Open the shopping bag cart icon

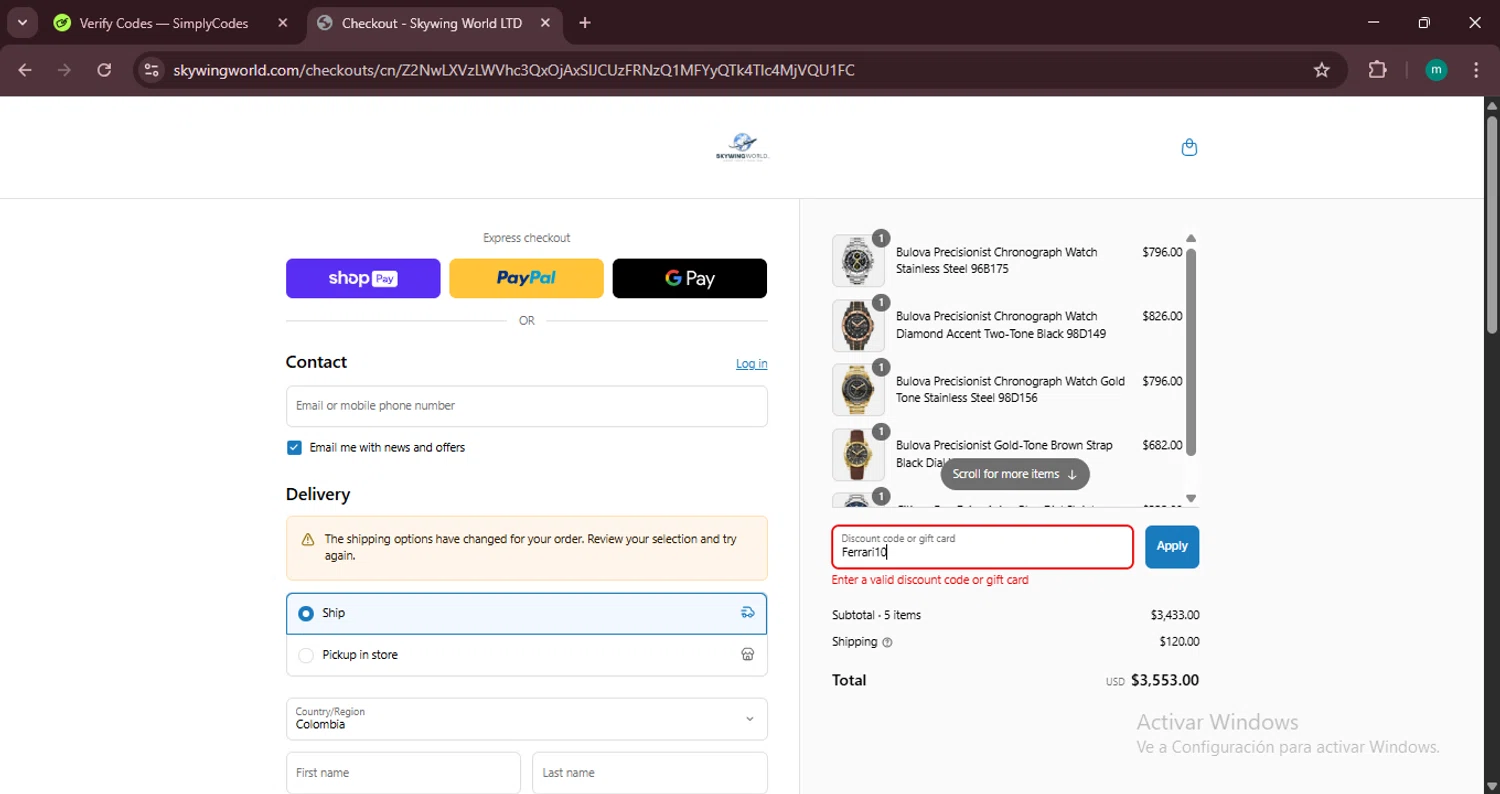click(1189, 147)
